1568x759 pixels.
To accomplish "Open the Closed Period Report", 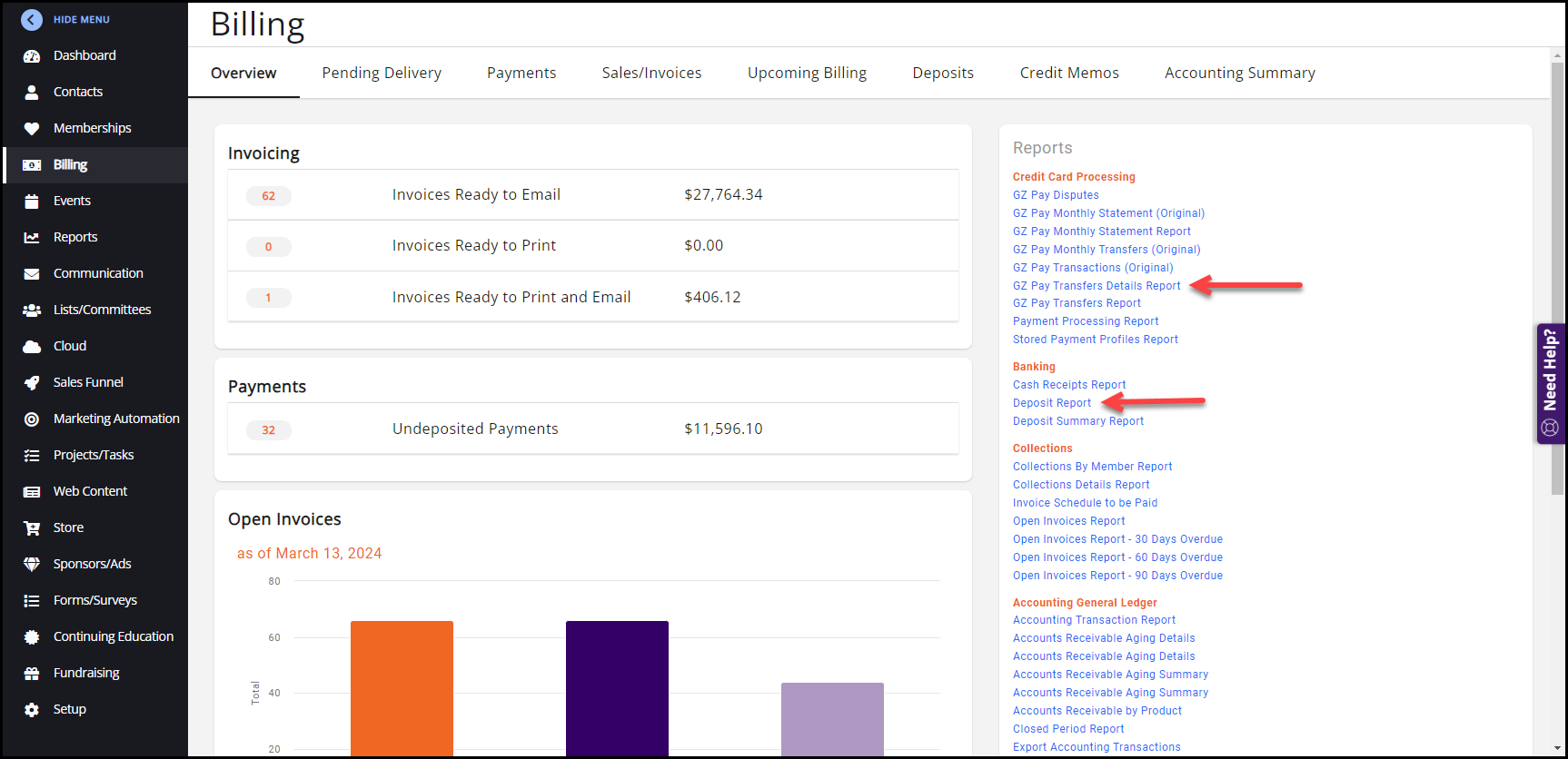I will 1068,729.
